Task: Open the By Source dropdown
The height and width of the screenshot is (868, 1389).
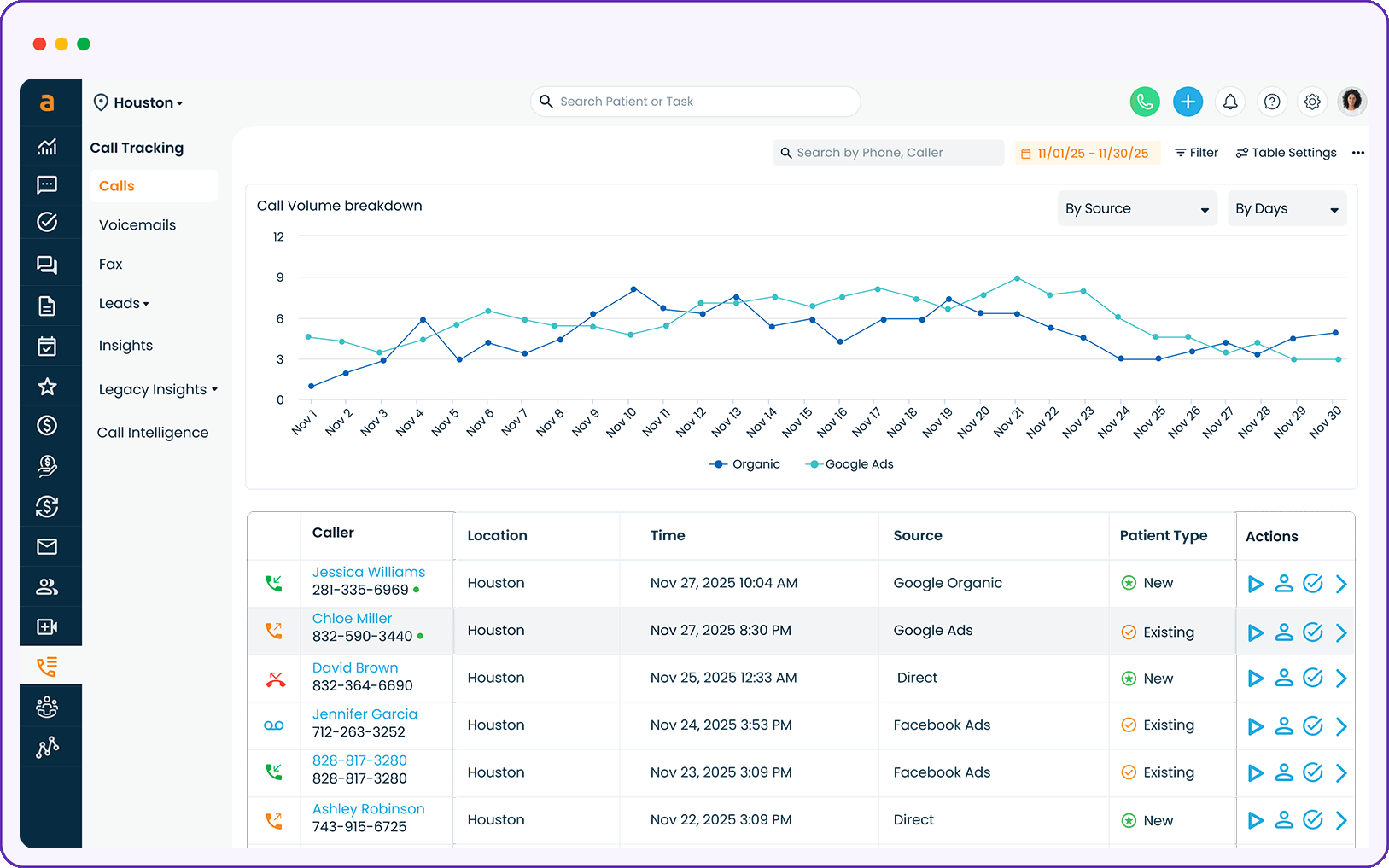Action: tap(1136, 208)
